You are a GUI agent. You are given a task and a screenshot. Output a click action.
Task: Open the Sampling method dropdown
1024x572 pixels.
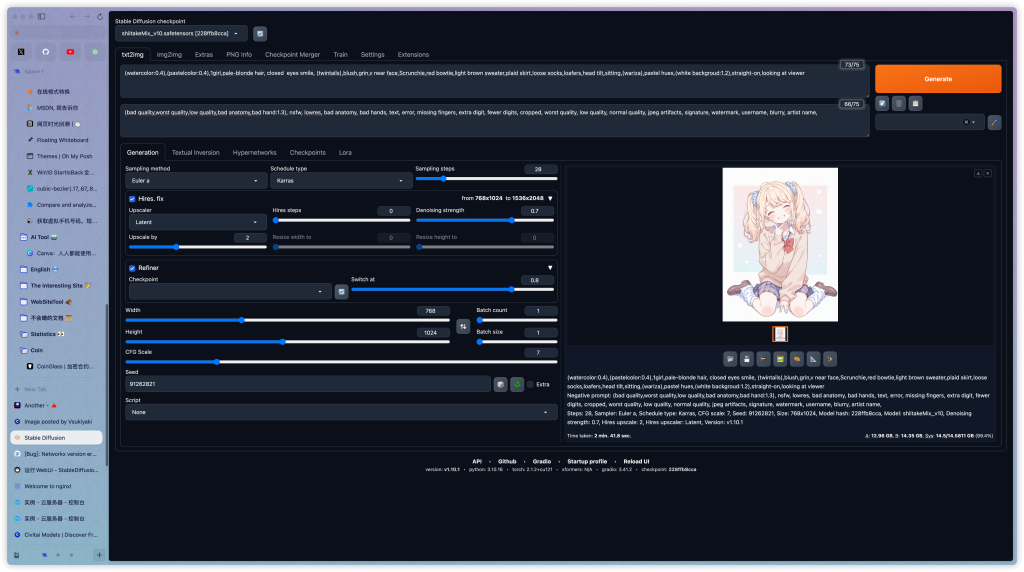click(195, 181)
